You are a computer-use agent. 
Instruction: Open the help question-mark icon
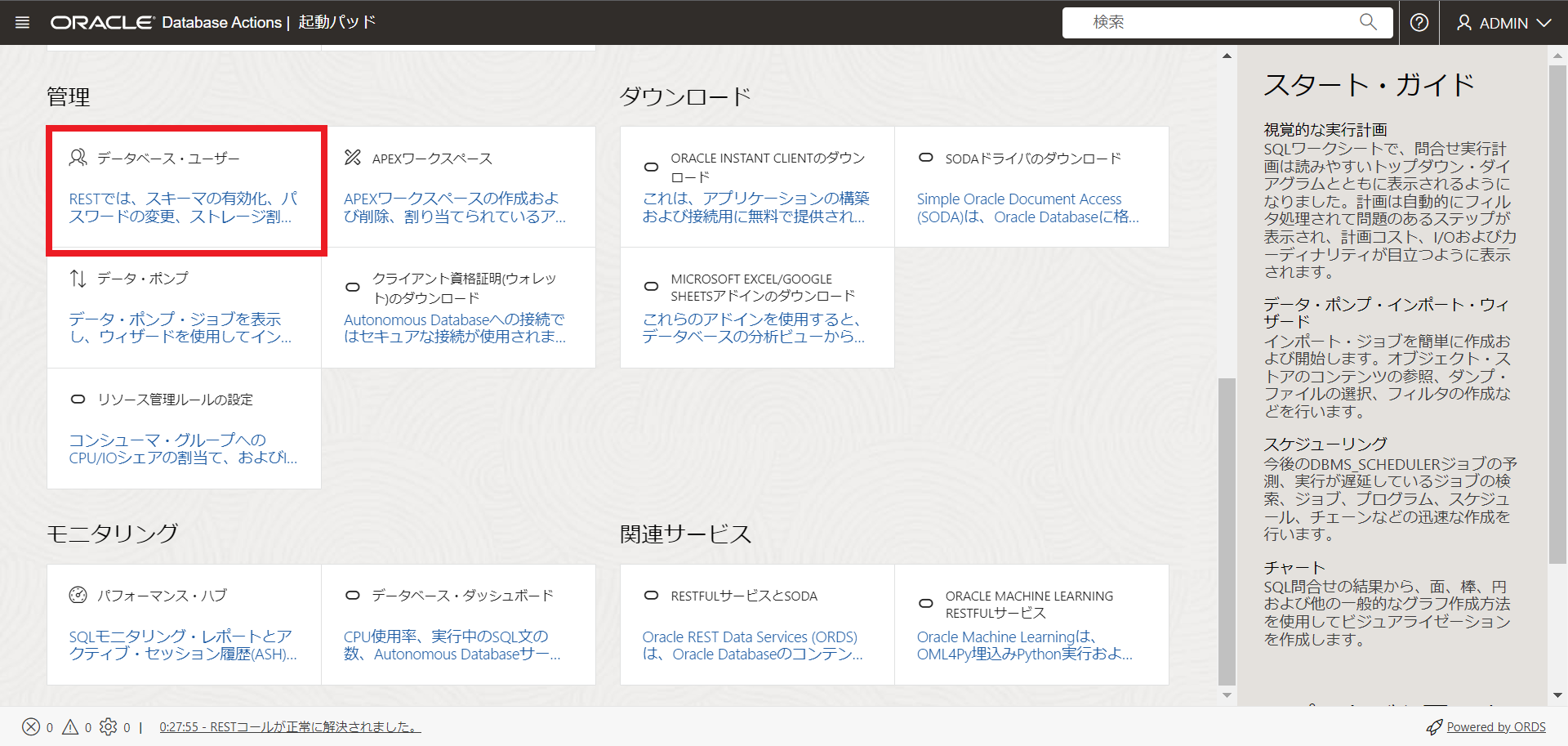pos(1419,22)
